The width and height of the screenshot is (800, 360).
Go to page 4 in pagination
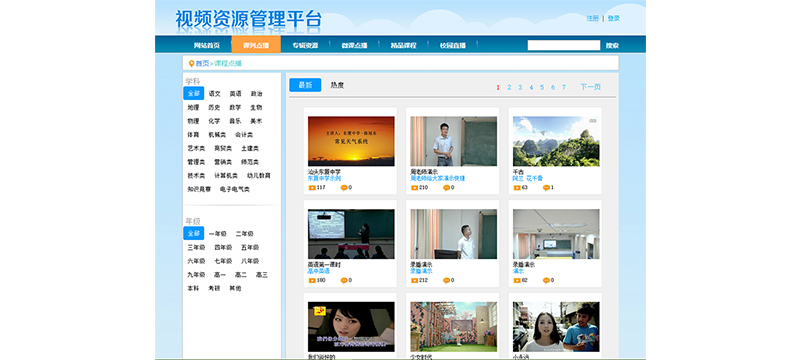(x=531, y=87)
